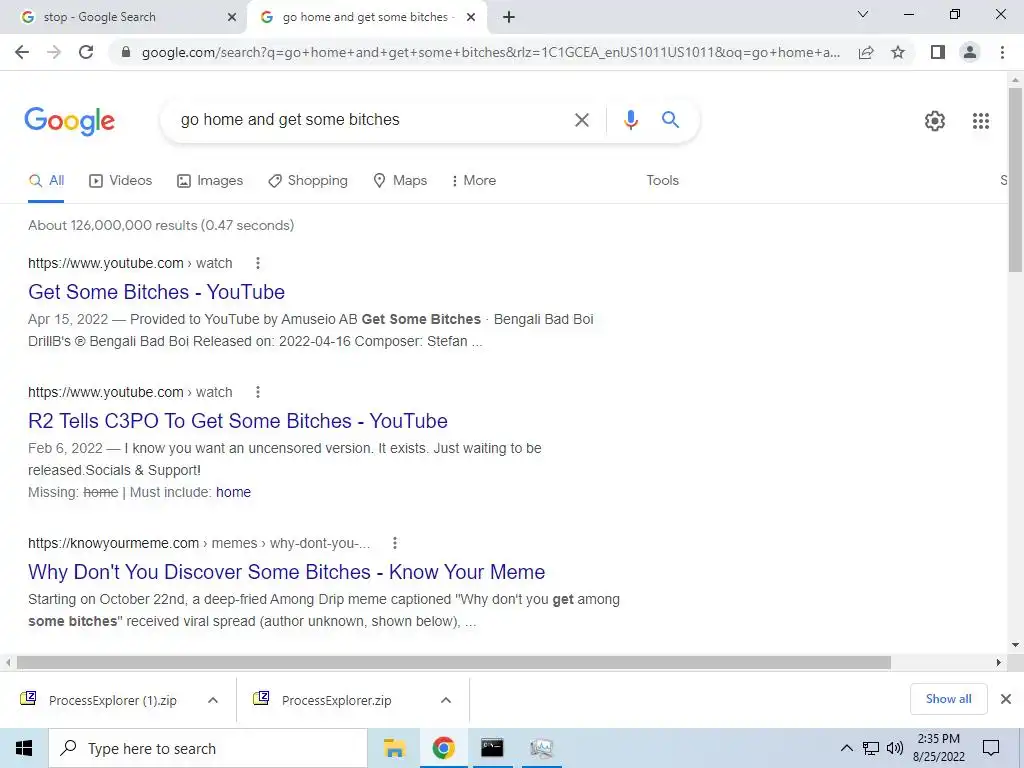Close the stop - Google Search tab
Viewport: 1024px width, 768px height.
click(x=232, y=17)
